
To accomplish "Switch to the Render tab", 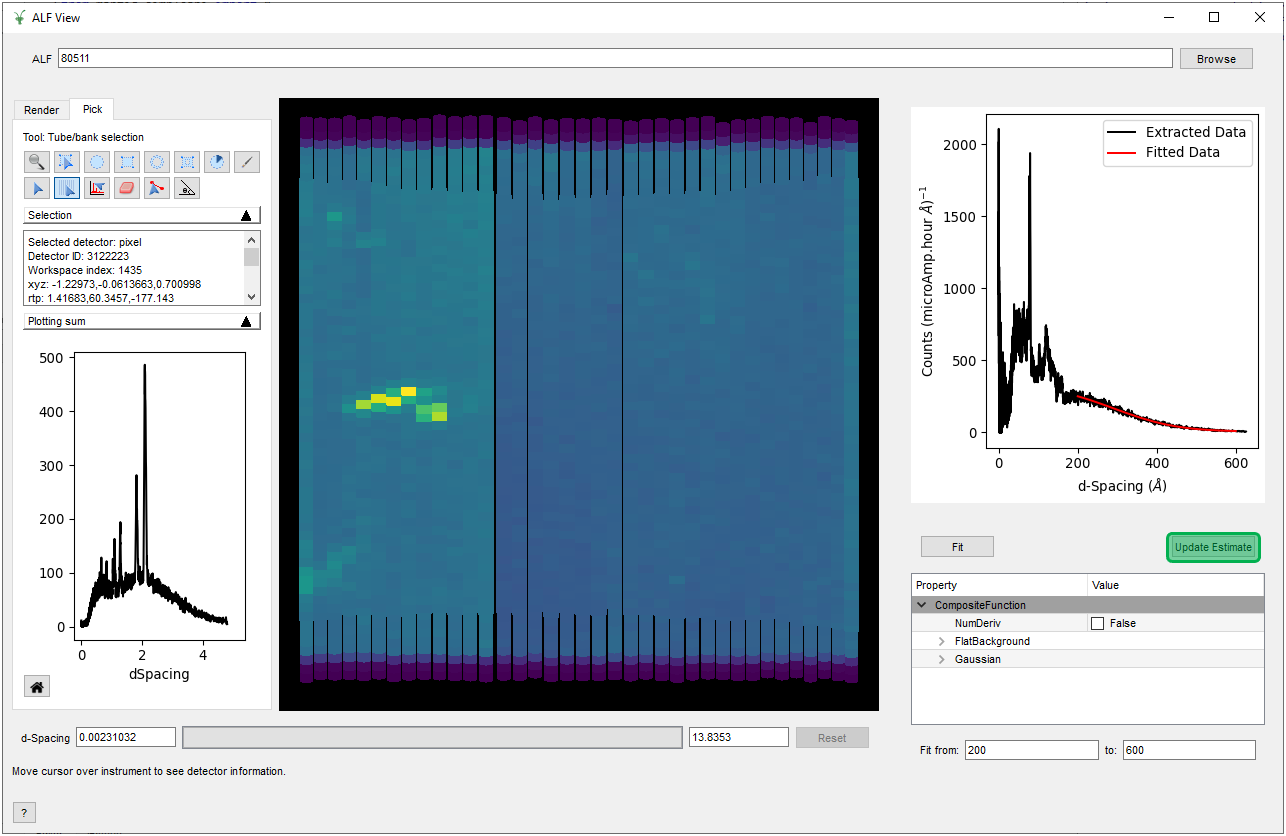I will coord(42,110).
